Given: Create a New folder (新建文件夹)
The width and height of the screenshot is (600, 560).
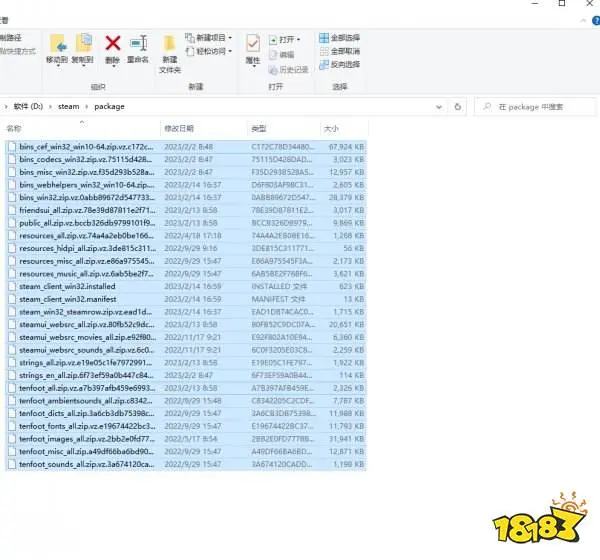Looking at the screenshot, I should 170,52.
